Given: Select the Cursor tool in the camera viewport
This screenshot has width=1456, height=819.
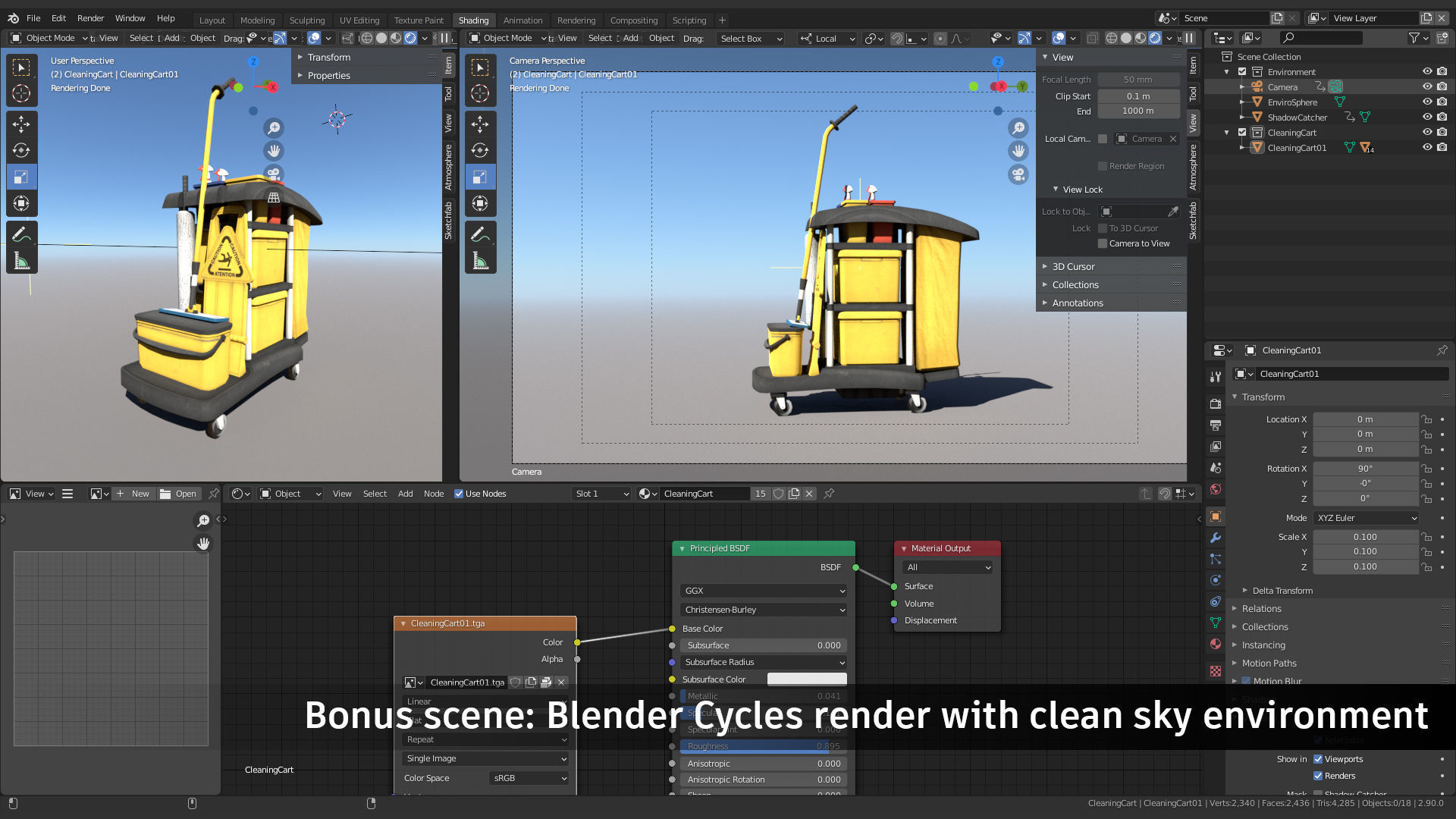Looking at the screenshot, I should click(480, 93).
